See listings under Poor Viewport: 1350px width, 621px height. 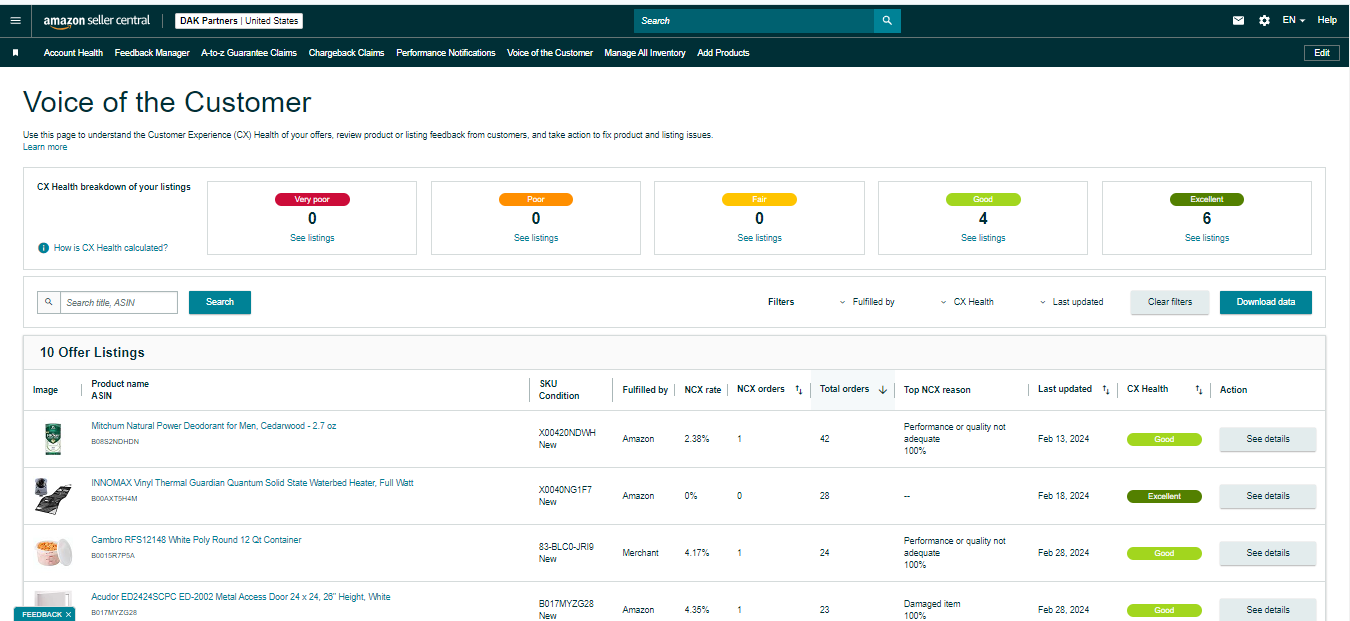point(536,238)
